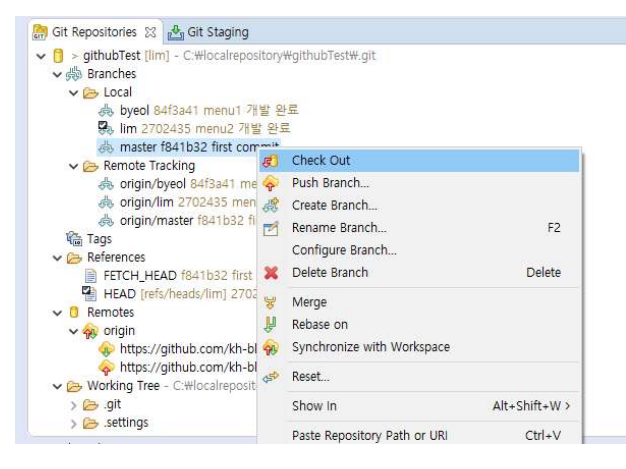This screenshot has width=626, height=469.
Task: Expand the .git folder
Action: pyautogui.click(x=73, y=406)
